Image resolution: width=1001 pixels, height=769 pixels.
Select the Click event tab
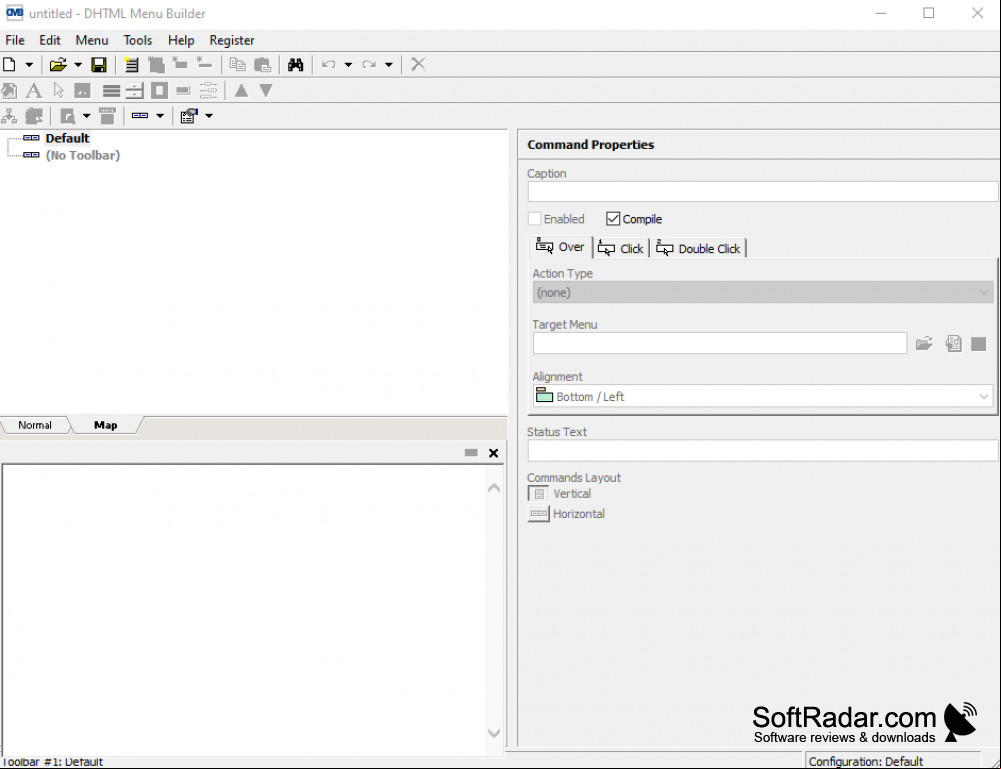(x=621, y=248)
